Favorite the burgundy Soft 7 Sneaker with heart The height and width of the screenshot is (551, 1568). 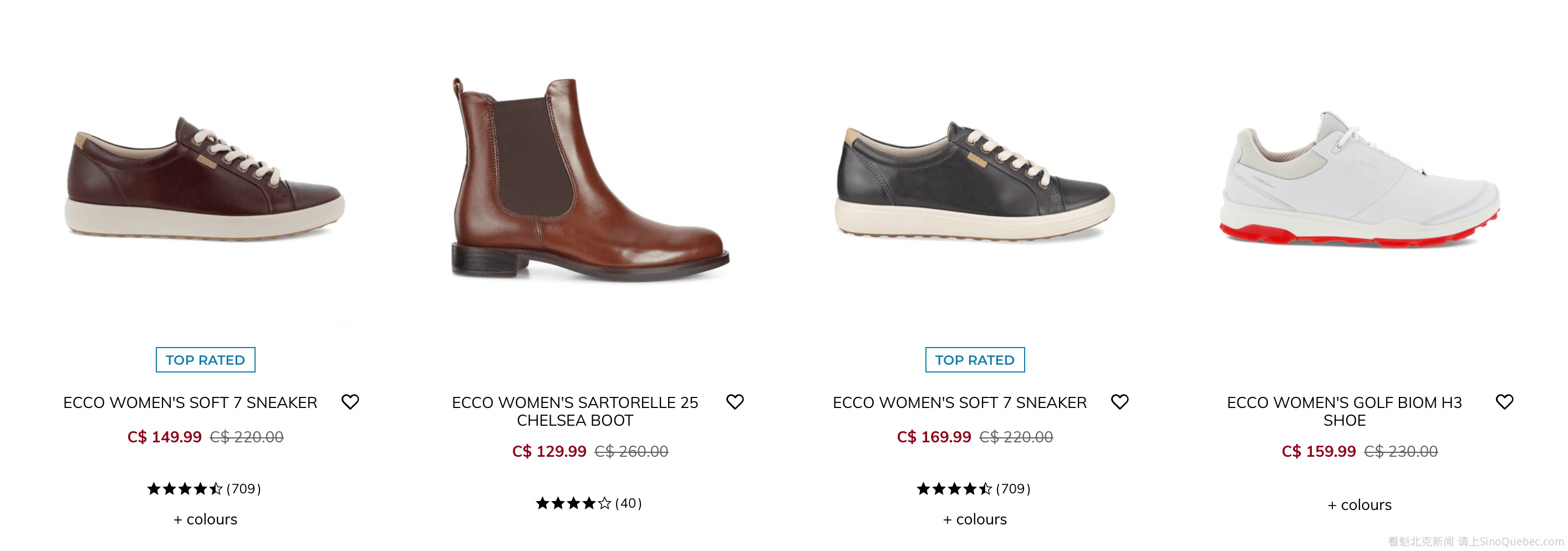(x=350, y=402)
